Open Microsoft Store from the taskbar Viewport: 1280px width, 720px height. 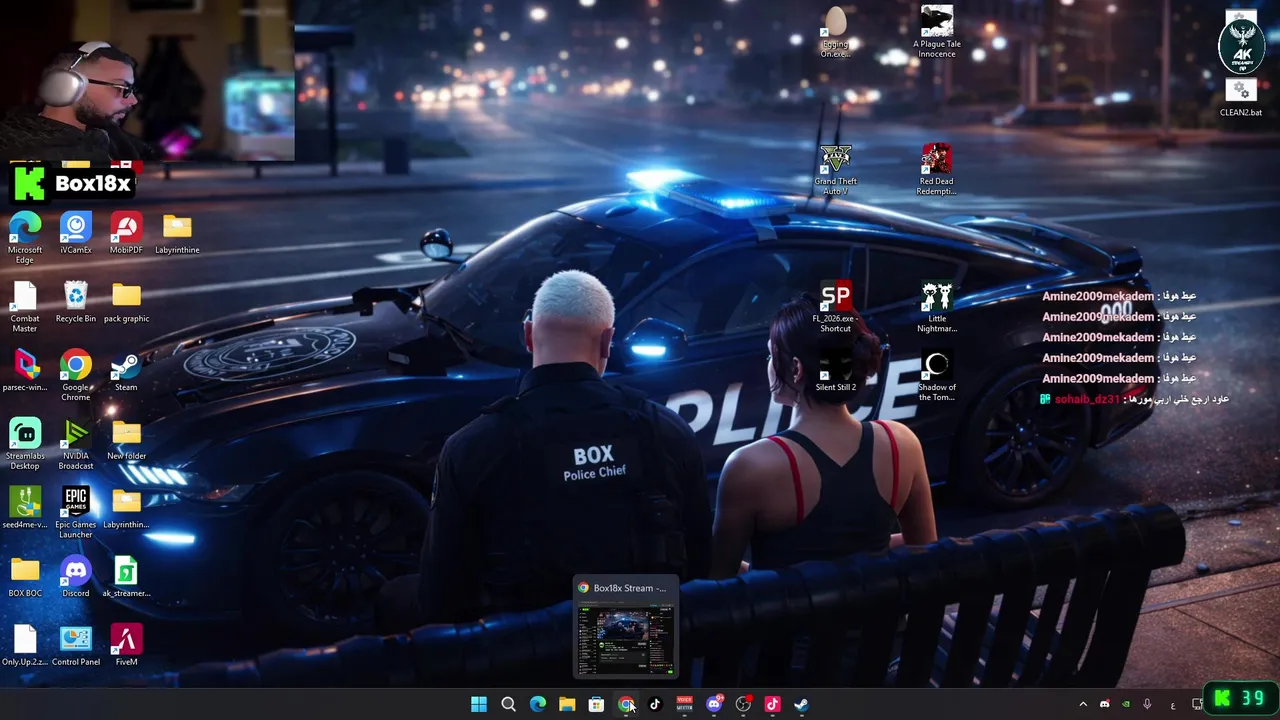(x=596, y=704)
